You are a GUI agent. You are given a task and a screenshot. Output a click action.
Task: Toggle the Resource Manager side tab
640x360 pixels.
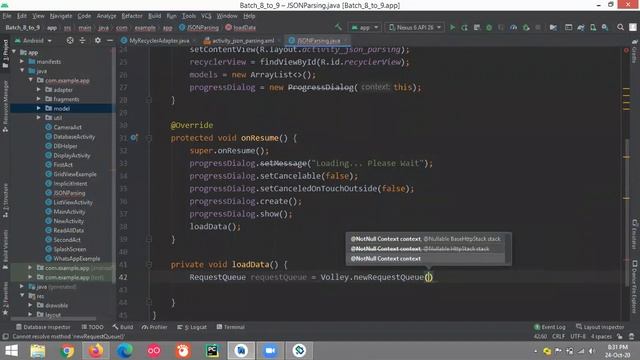[x=5, y=106]
